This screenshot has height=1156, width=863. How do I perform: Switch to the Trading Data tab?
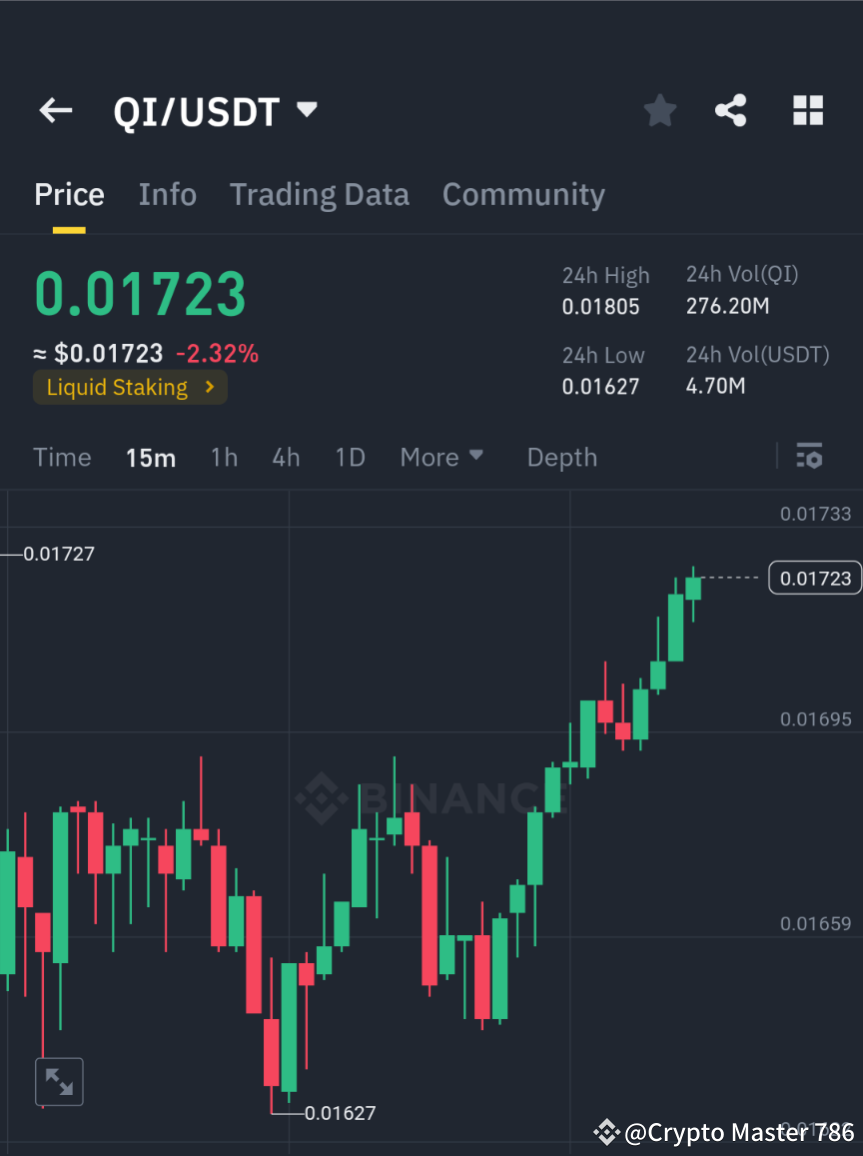point(319,194)
